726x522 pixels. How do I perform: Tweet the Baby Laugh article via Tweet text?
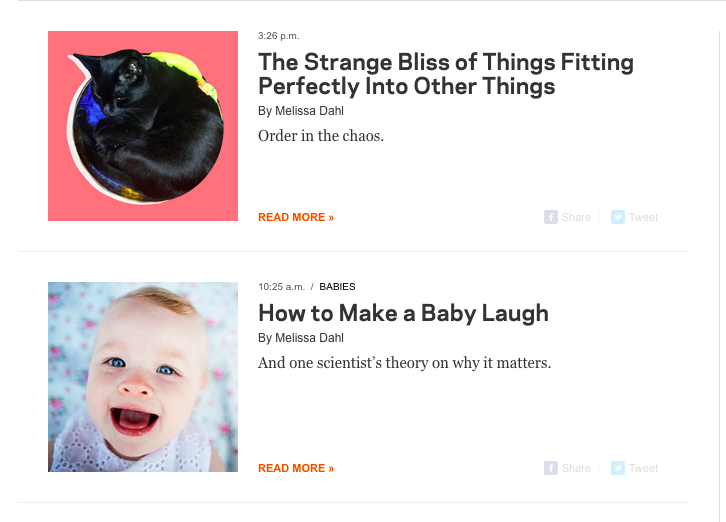pos(643,468)
